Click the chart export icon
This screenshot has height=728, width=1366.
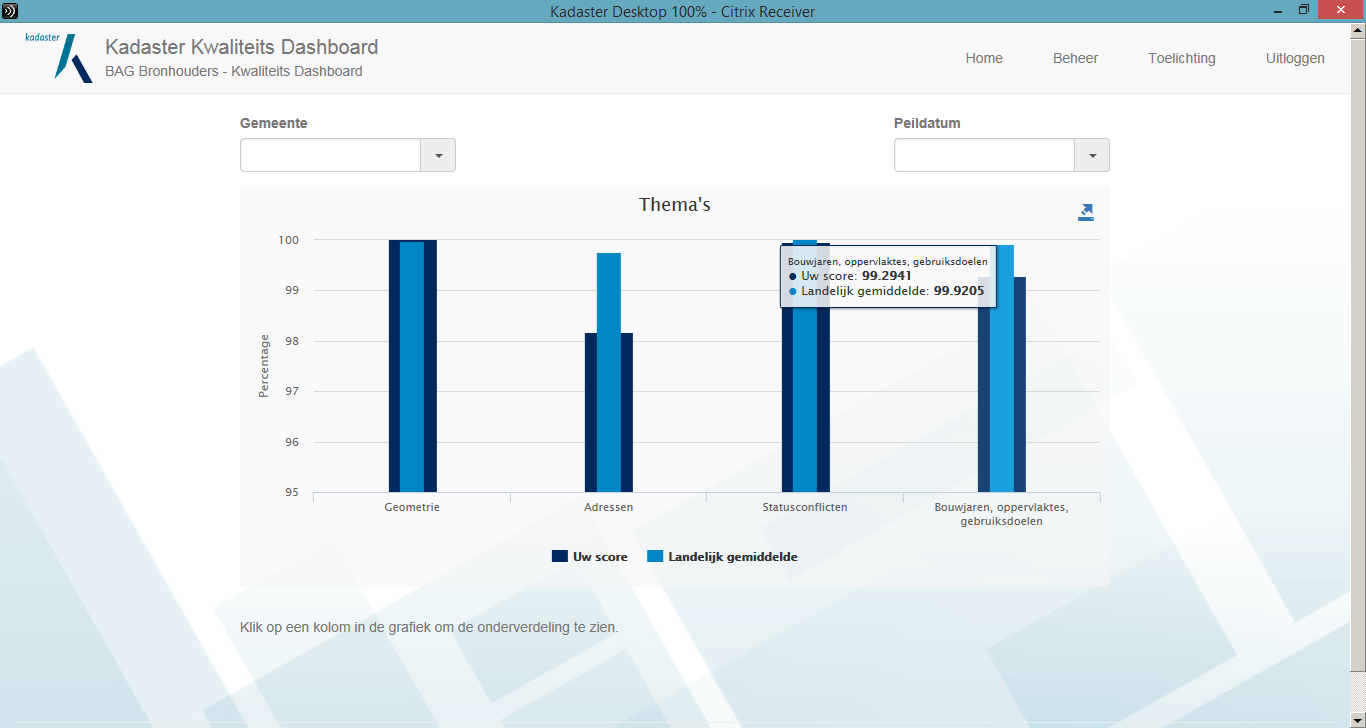point(1086,212)
